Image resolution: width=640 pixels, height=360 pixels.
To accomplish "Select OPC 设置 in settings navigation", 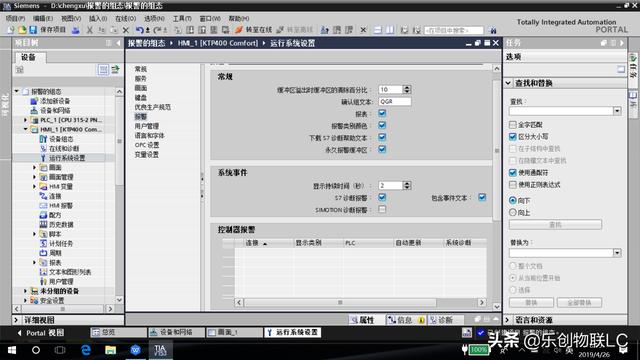I will tap(147, 145).
